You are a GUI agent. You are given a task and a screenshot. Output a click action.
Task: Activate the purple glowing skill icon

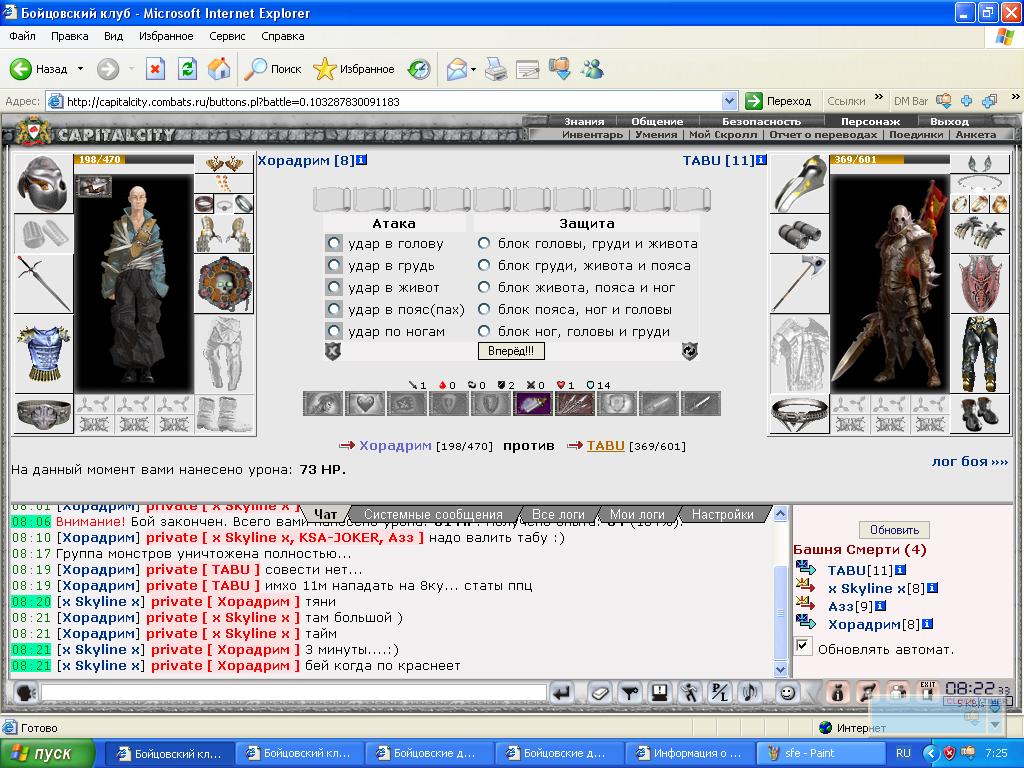click(x=533, y=404)
